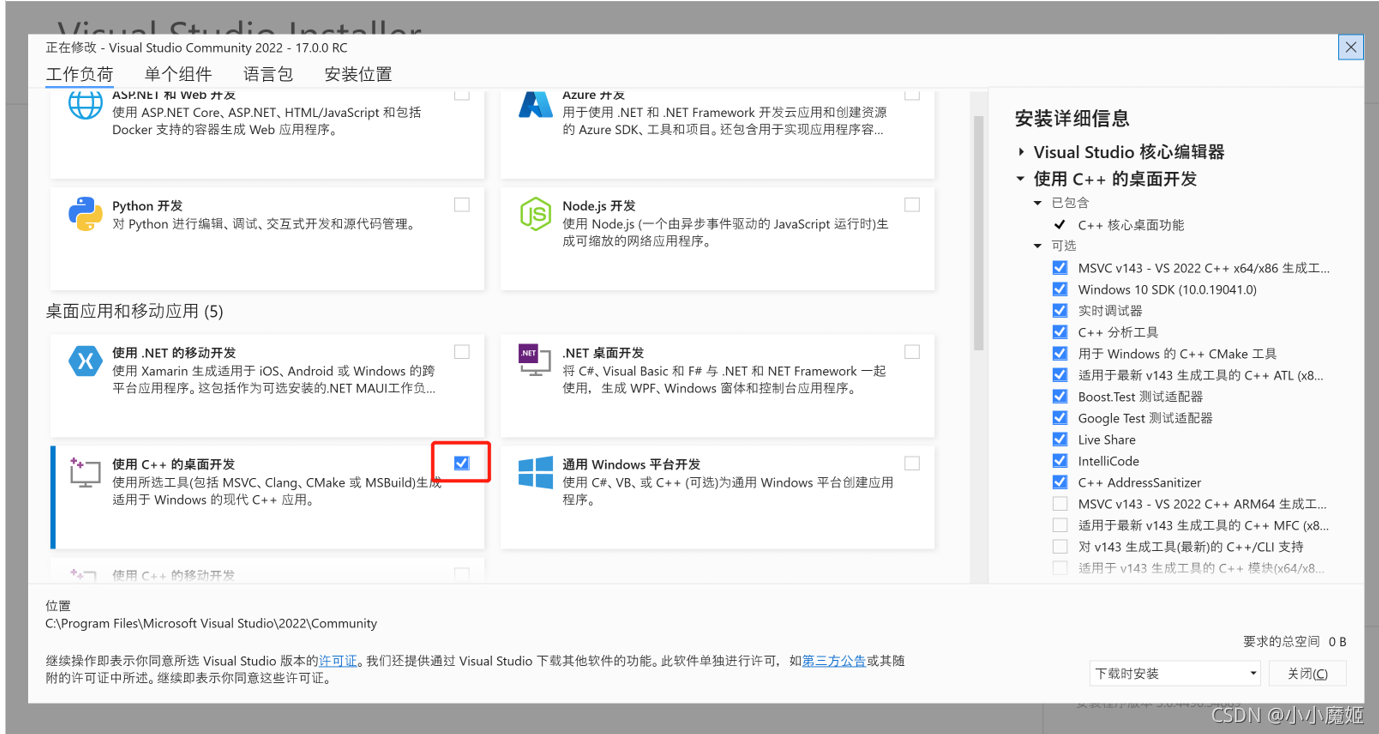Click the Node.js logo icon
This screenshot has height=734, width=1379.
(x=536, y=213)
